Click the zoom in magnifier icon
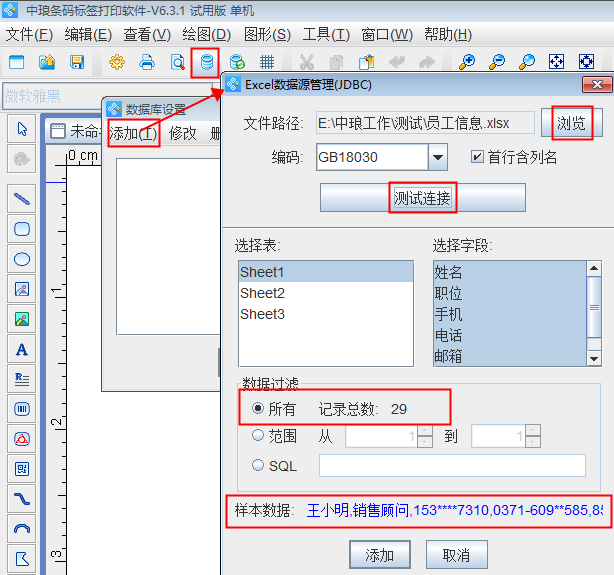The height and width of the screenshot is (575, 614). pos(466,62)
